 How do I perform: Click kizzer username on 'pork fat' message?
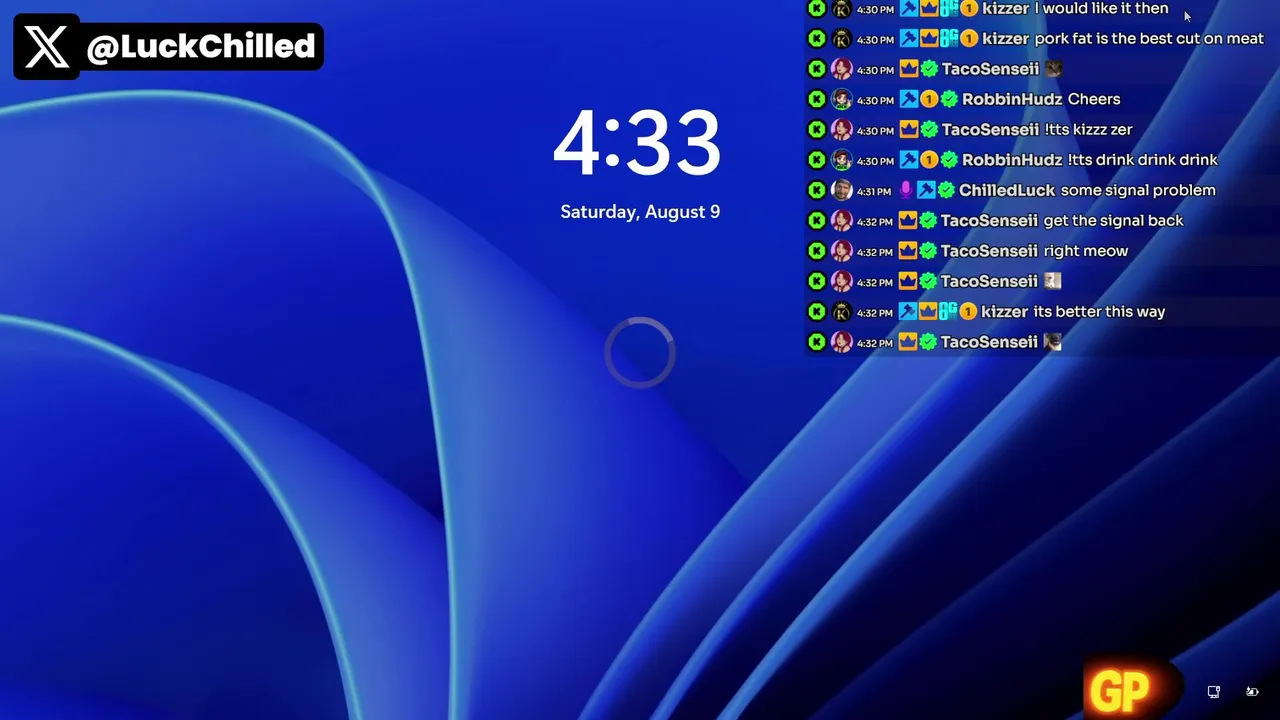(1005, 39)
